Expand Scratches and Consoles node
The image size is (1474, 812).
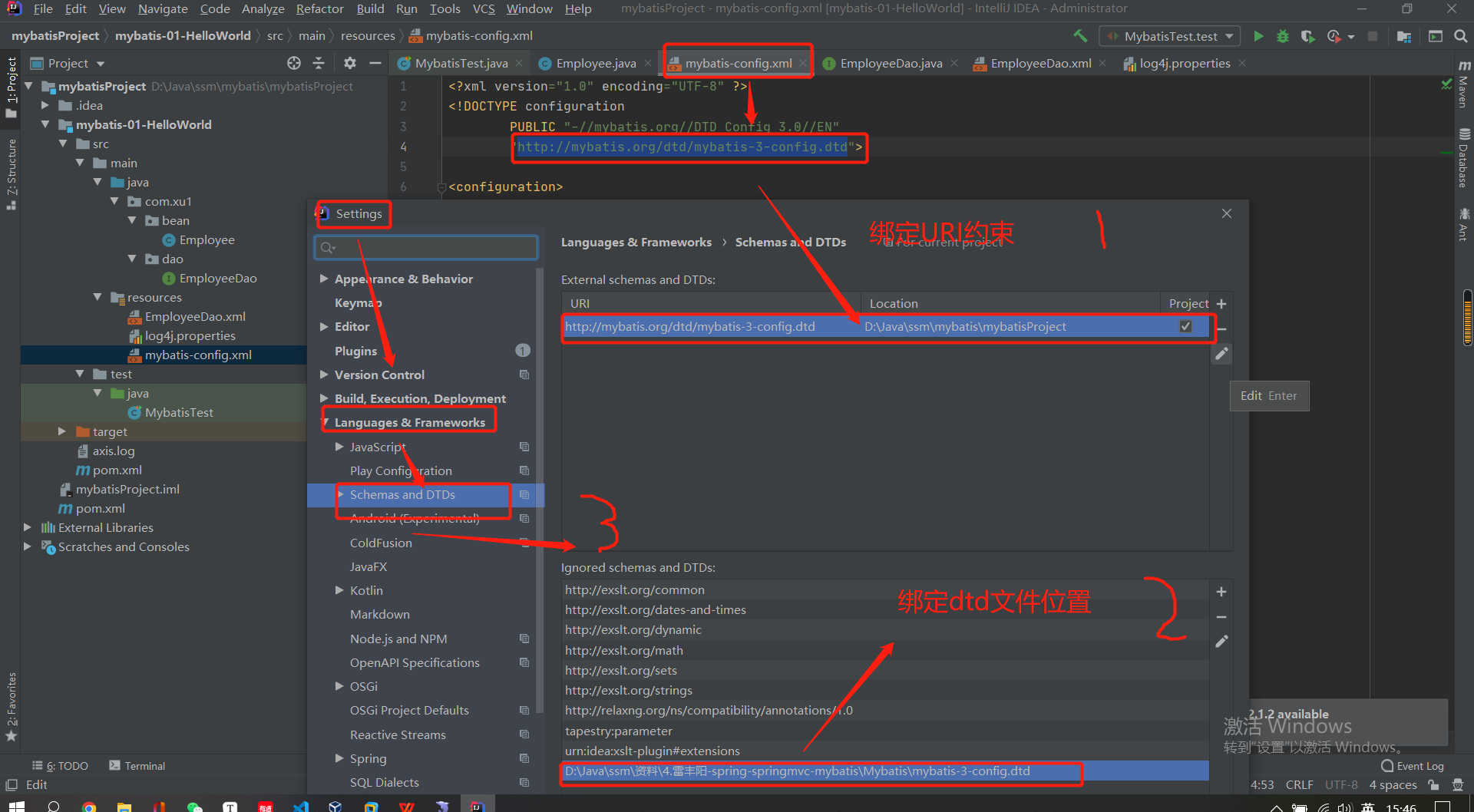pos(28,546)
